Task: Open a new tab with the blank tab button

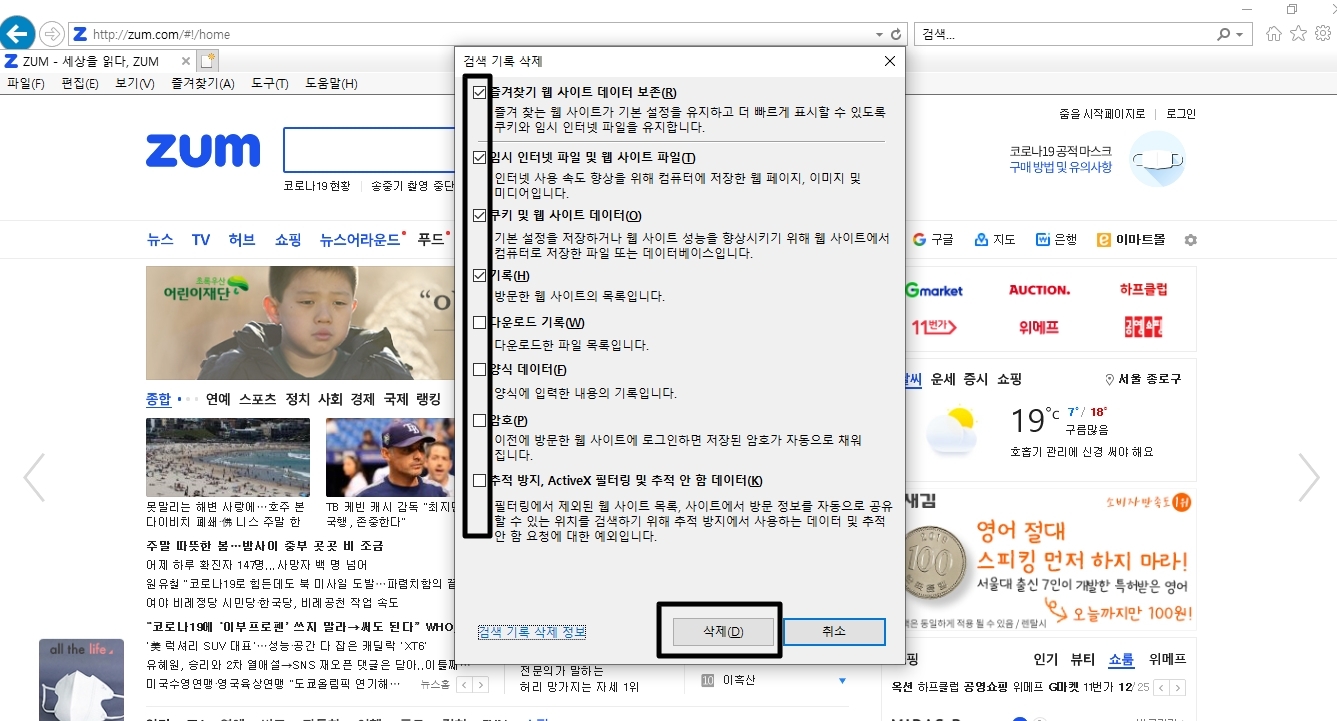Action: click(208, 60)
